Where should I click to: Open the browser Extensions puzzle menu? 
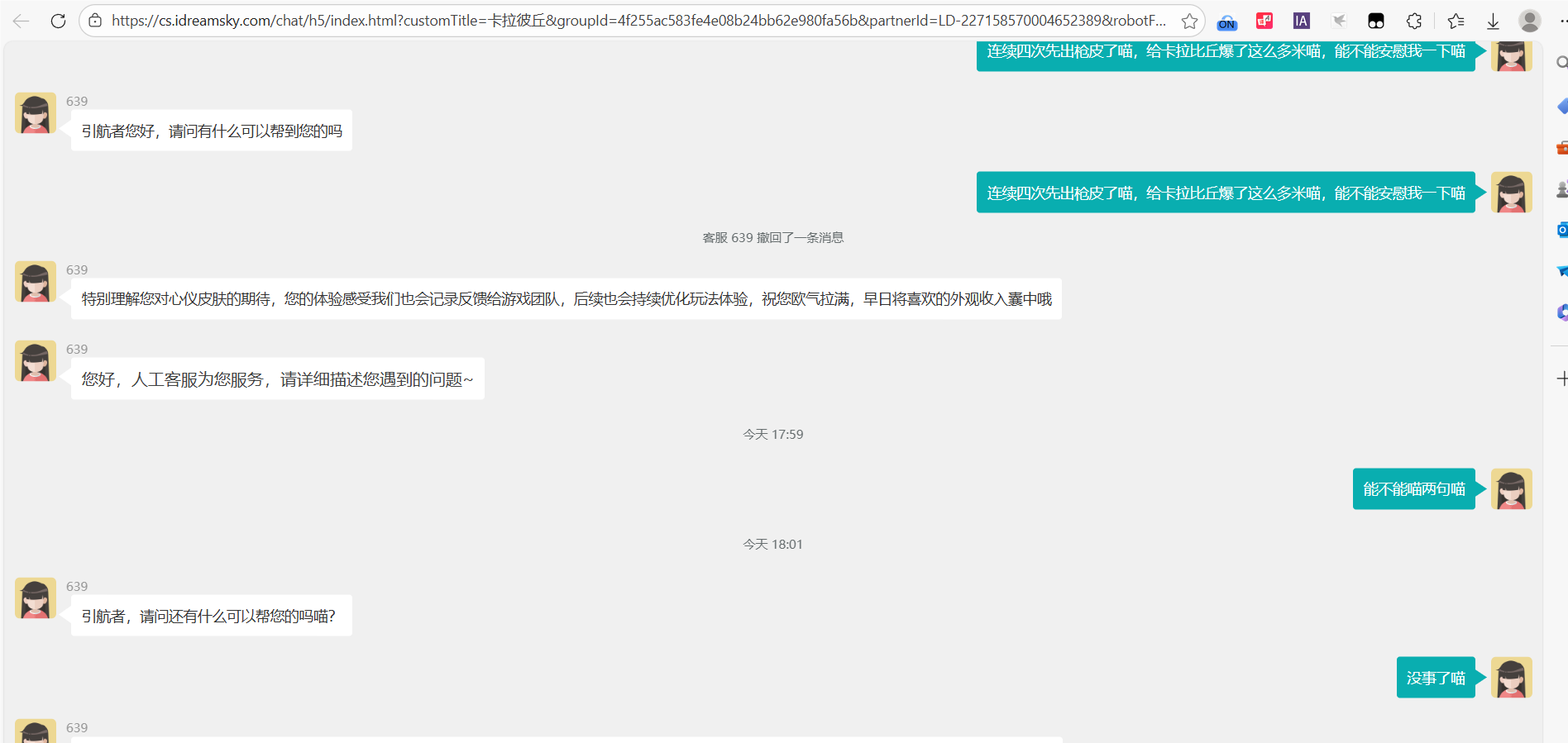pyautogui.click(x=1414, y=21)
